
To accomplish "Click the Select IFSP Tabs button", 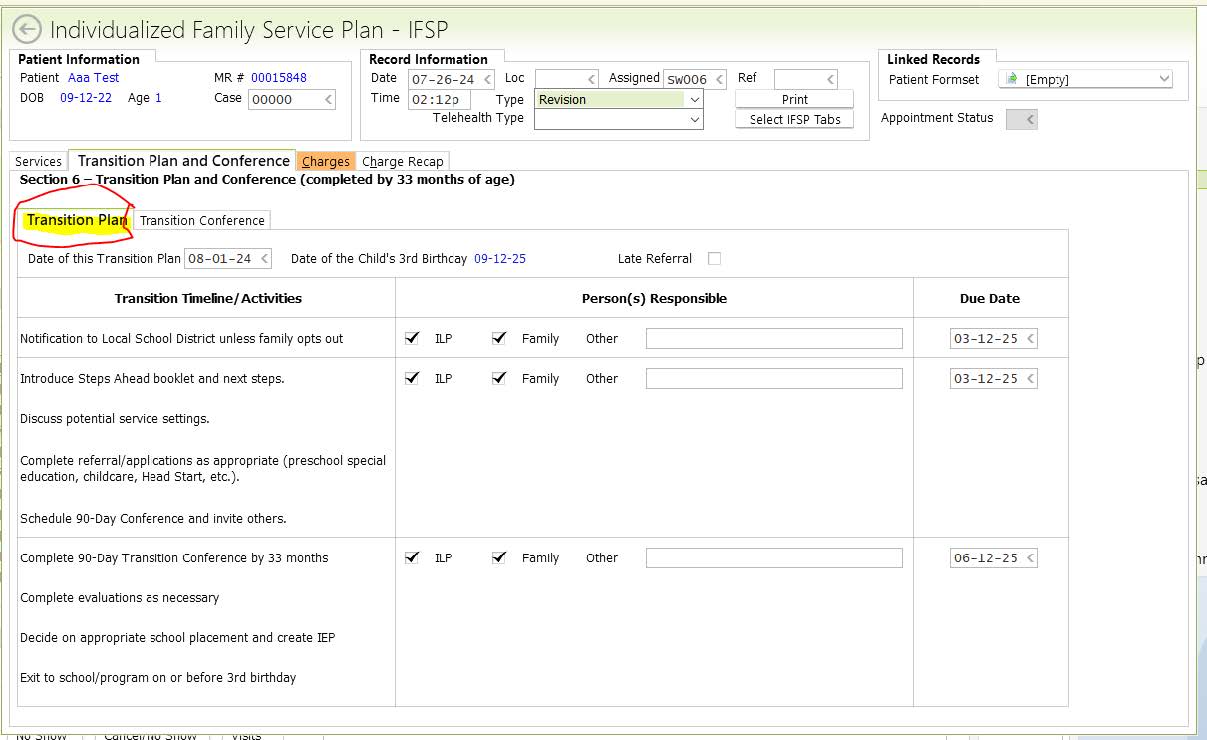I will click(795, 120).
